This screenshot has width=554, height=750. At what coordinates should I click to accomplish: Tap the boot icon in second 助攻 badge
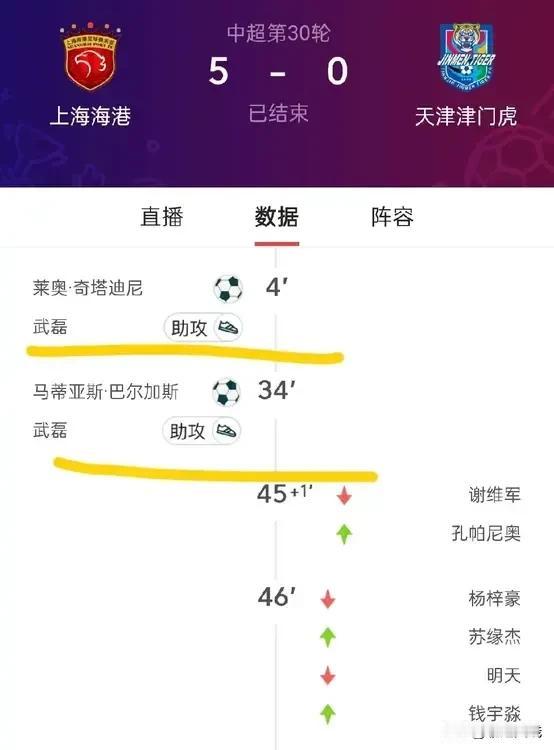pos(226,430)
